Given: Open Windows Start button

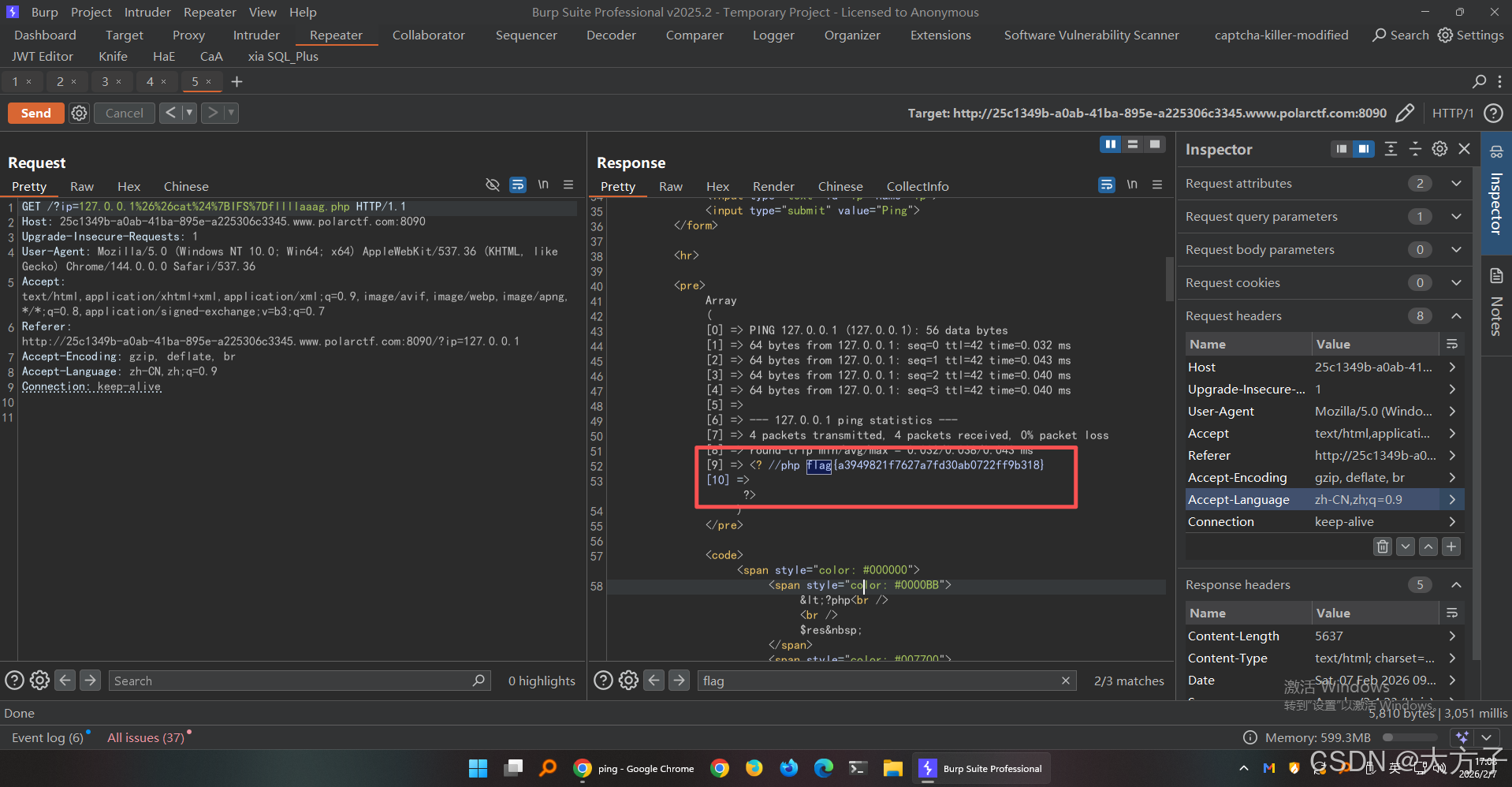Looking at the screenshot, I should [x=478, y=768].
